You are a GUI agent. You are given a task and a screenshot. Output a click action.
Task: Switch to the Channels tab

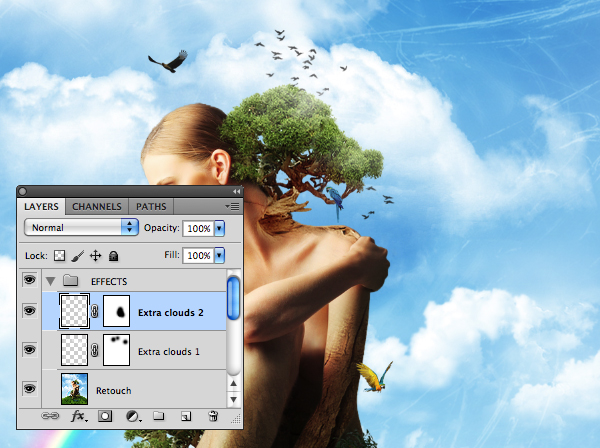pos(96,207)
